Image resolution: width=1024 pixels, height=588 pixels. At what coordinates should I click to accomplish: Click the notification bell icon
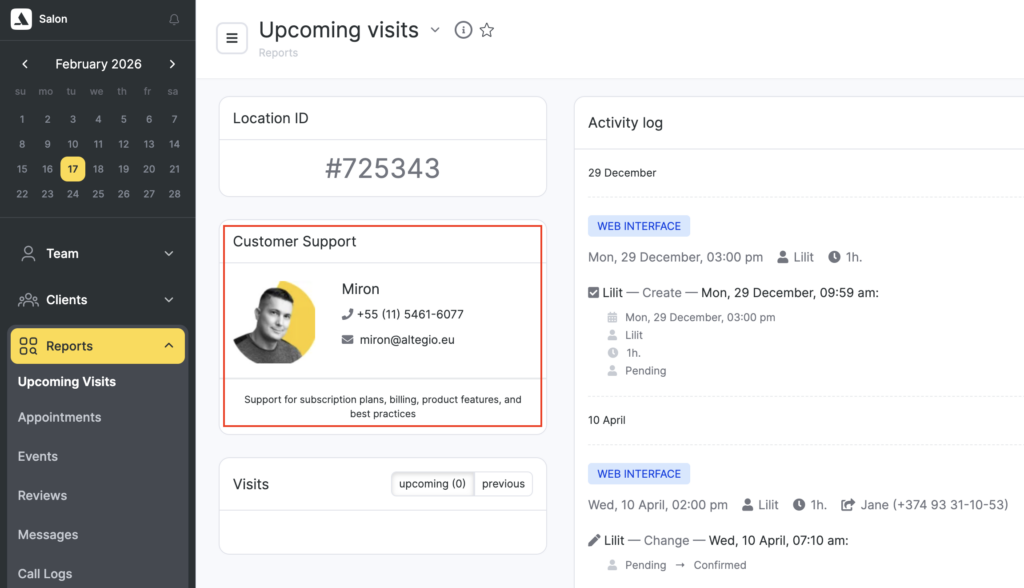175,20
